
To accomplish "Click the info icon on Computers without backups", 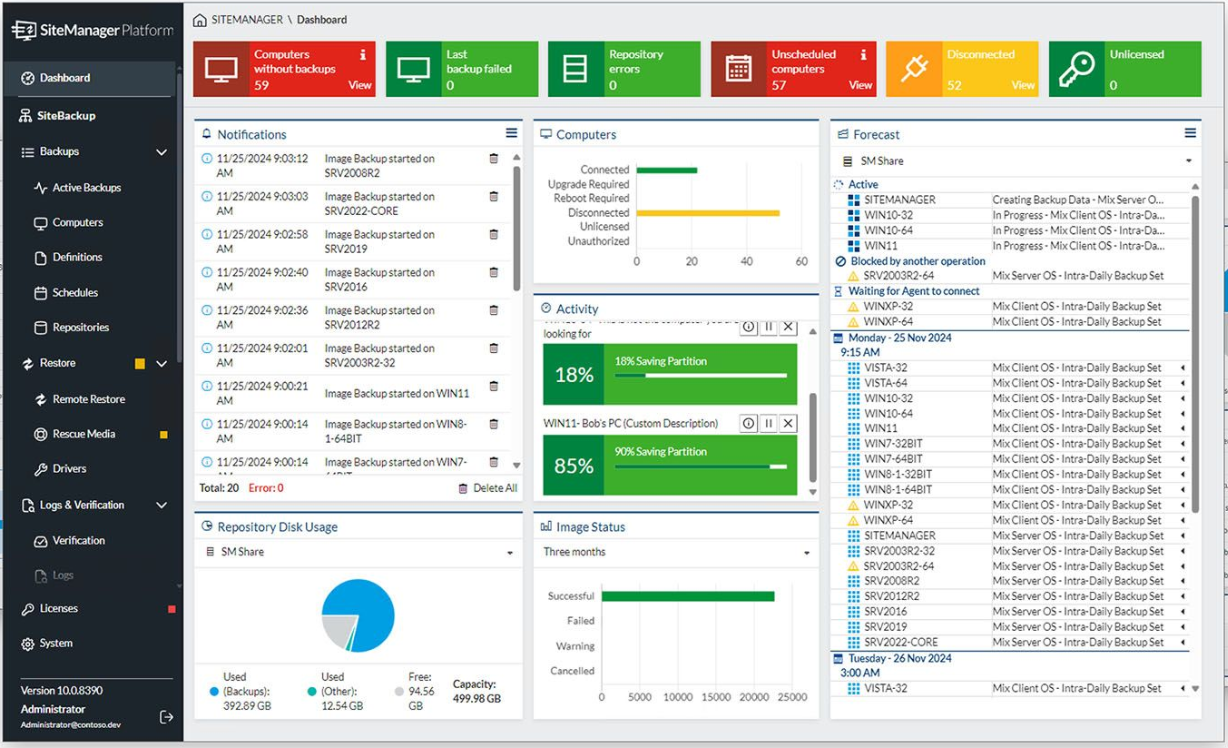I will [363, 55].
